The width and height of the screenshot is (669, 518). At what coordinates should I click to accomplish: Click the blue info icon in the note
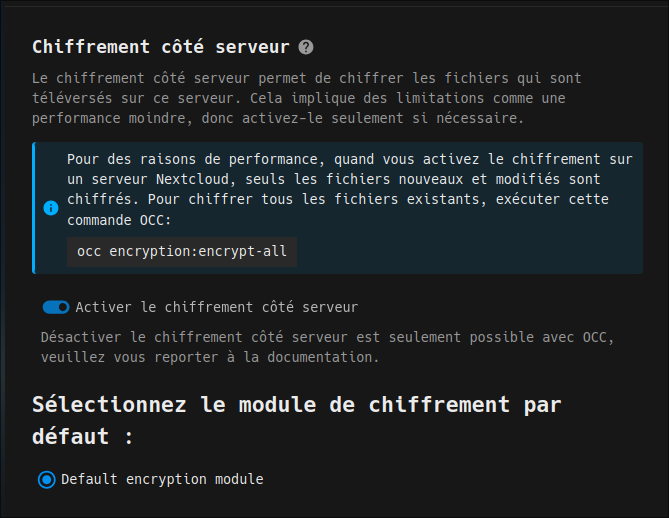(50, 208)
